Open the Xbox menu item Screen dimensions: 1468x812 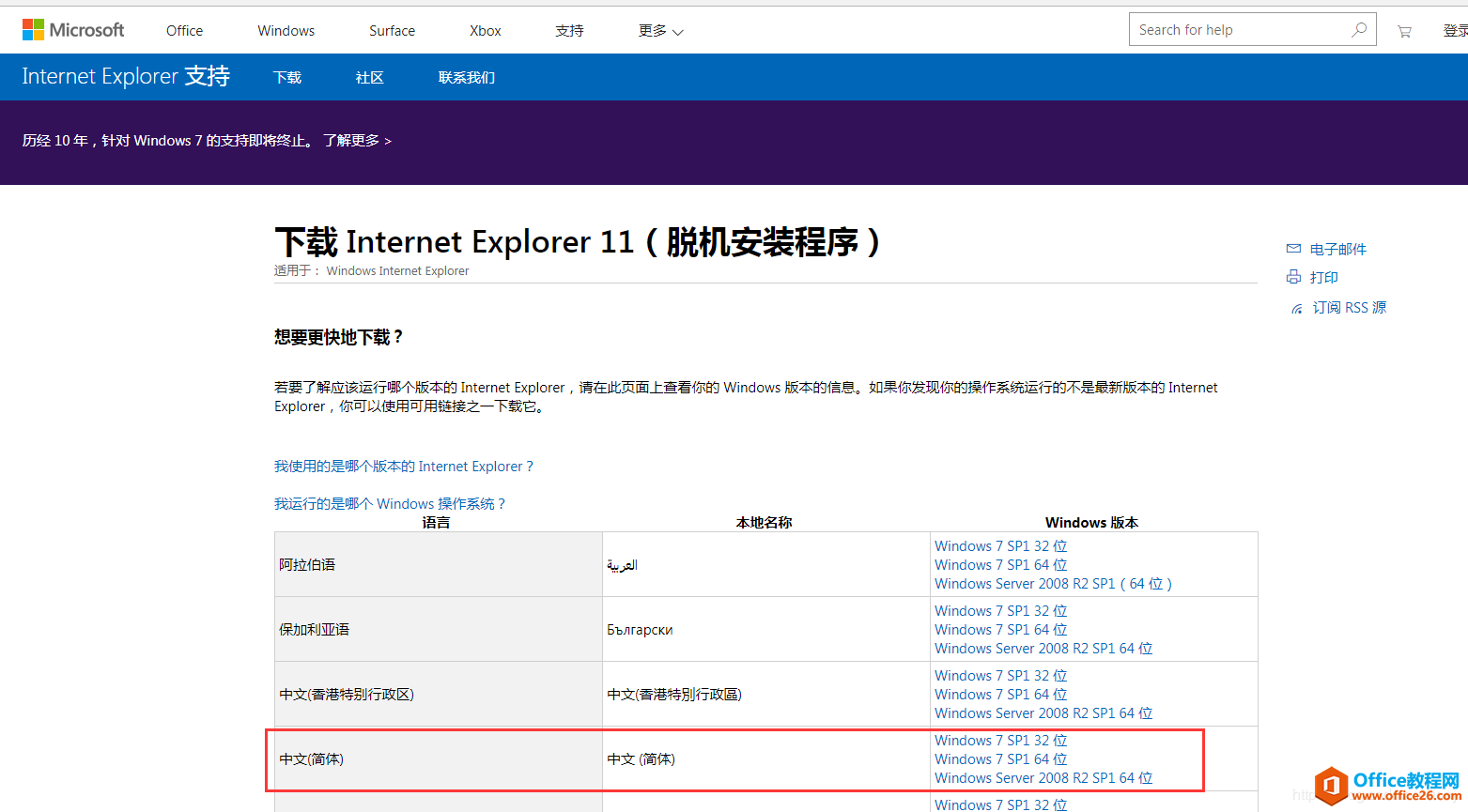click(x=486, y=31)
